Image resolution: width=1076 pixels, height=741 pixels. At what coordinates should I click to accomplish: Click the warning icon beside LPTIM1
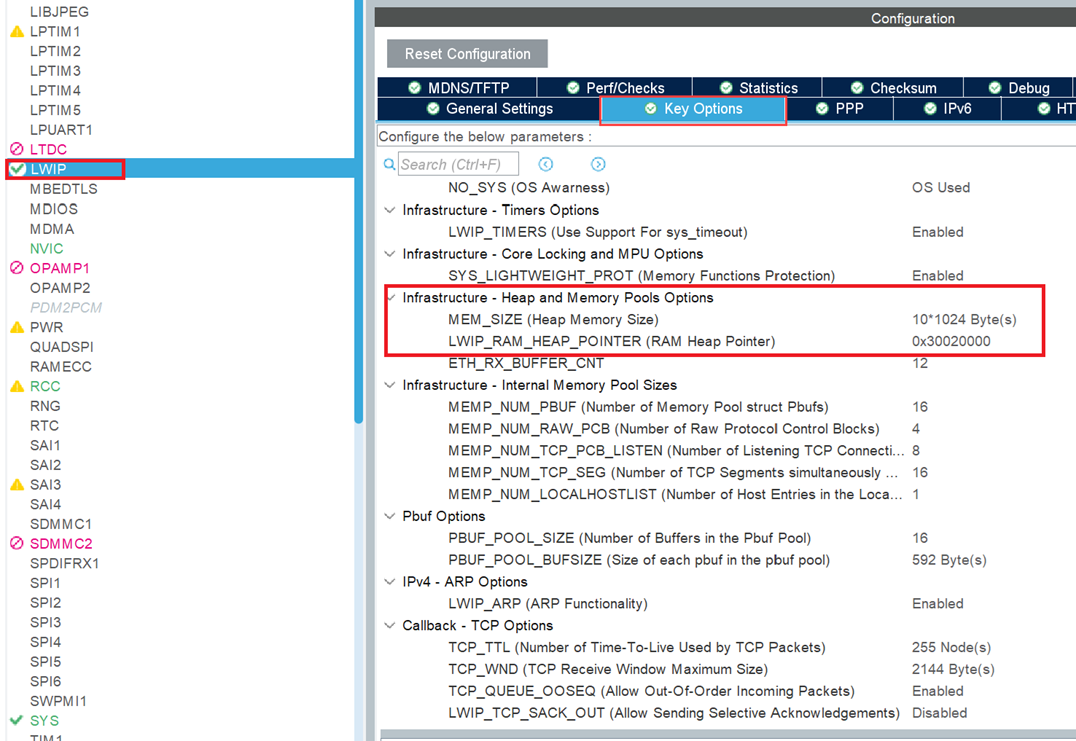click(16, 32)
